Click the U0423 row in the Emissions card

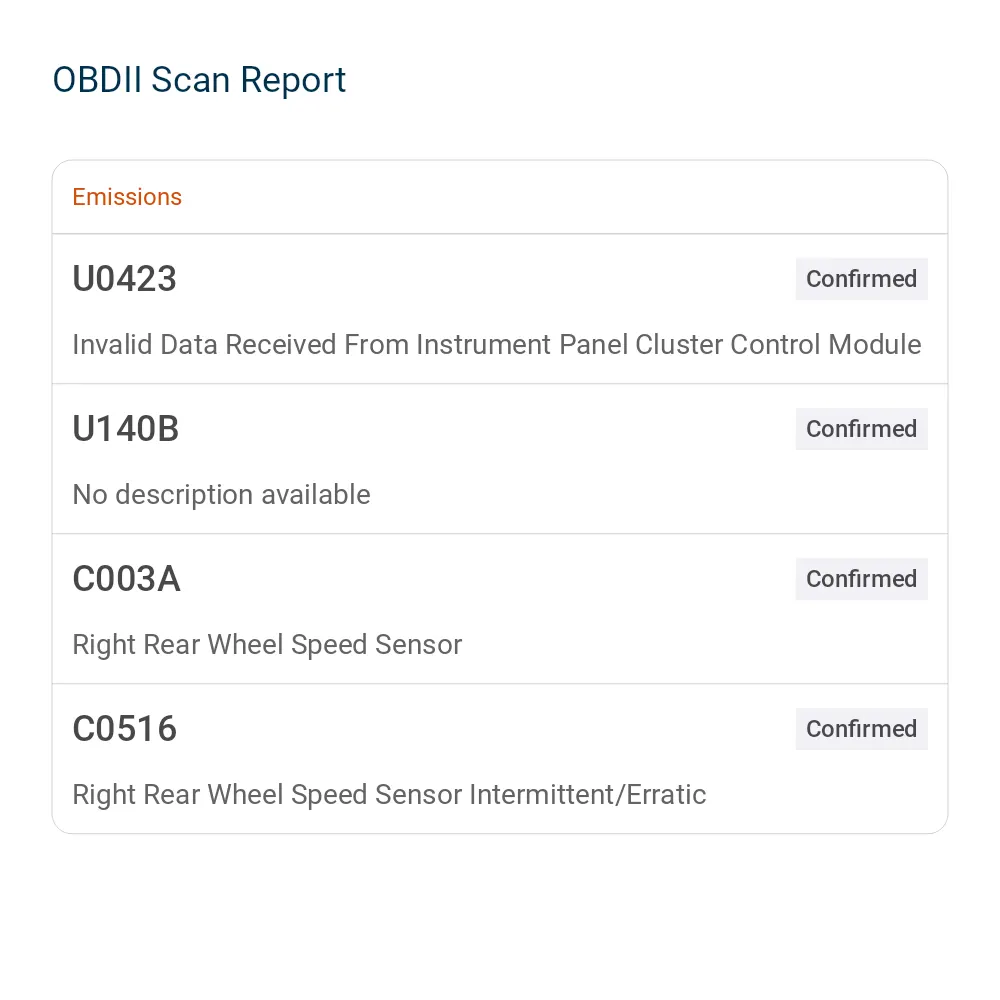[500, 309]
